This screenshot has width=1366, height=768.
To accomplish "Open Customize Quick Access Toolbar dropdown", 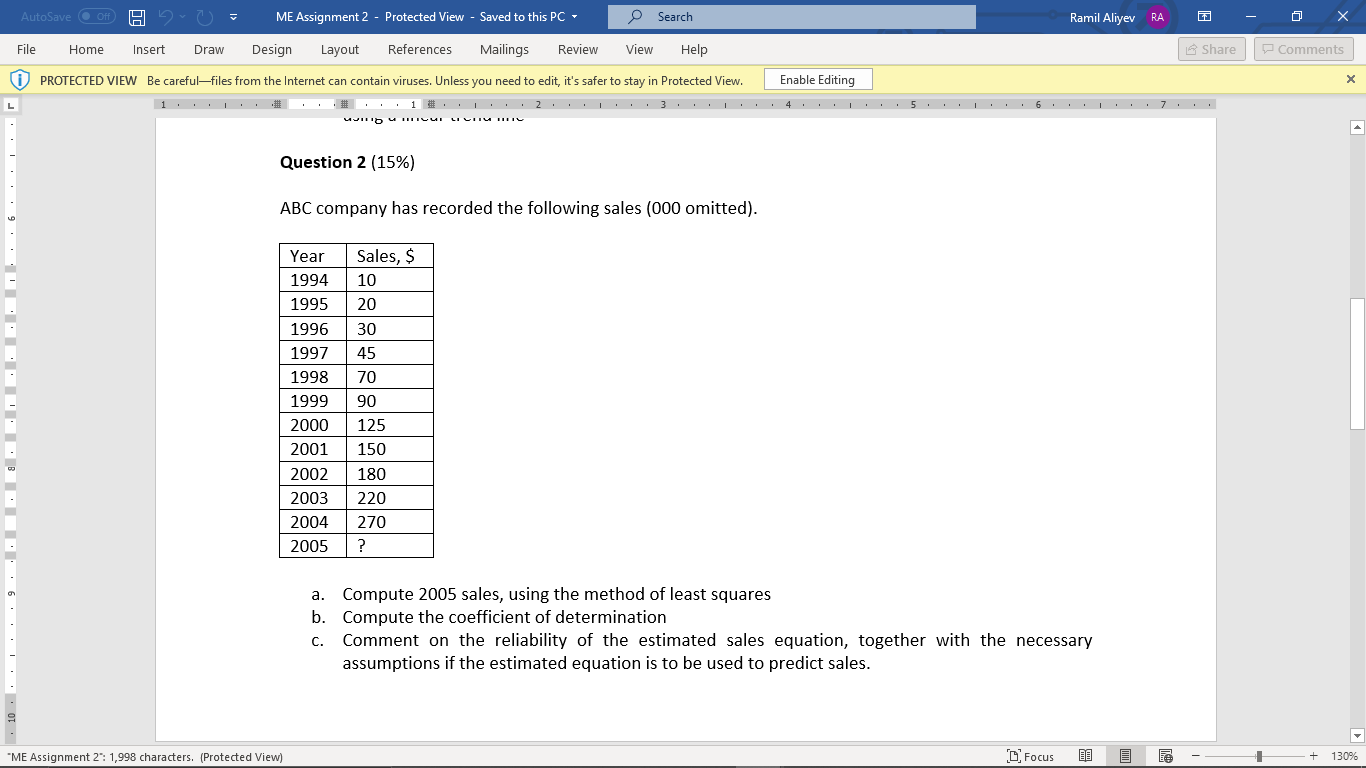I will [233, 17].
